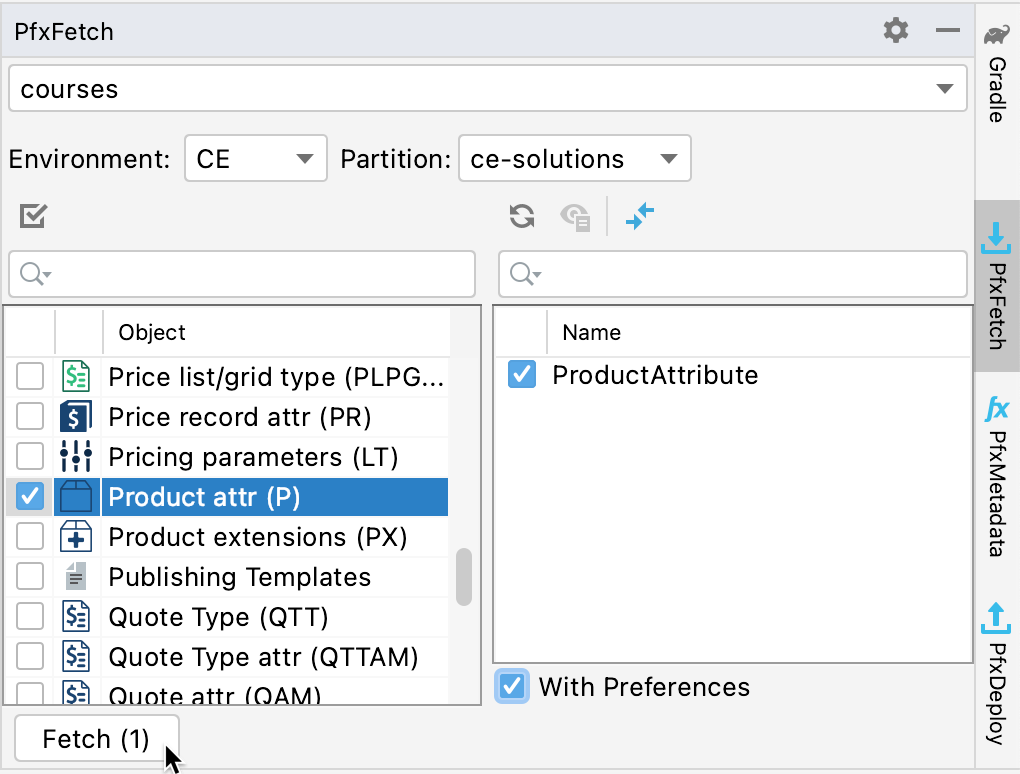Click the Publishing Templates document icon
The height and width of the screenshot is (774, 1020).
77,577
